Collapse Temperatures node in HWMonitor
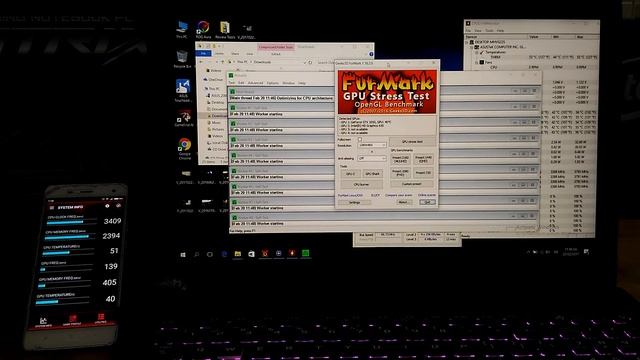The image size is (640, 360). coord(477,52)
